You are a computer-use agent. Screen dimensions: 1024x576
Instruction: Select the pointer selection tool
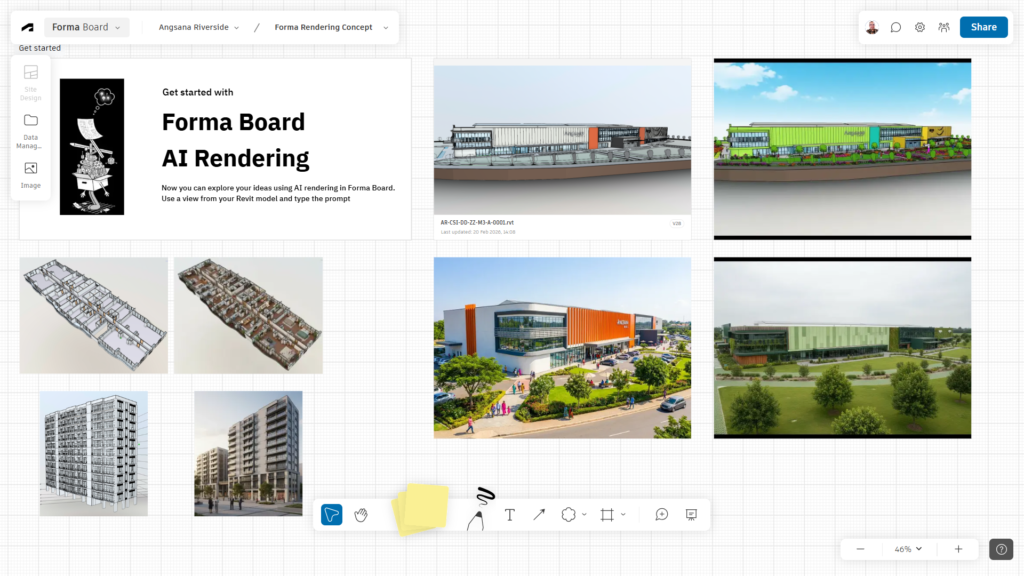(x=332, y=515)
